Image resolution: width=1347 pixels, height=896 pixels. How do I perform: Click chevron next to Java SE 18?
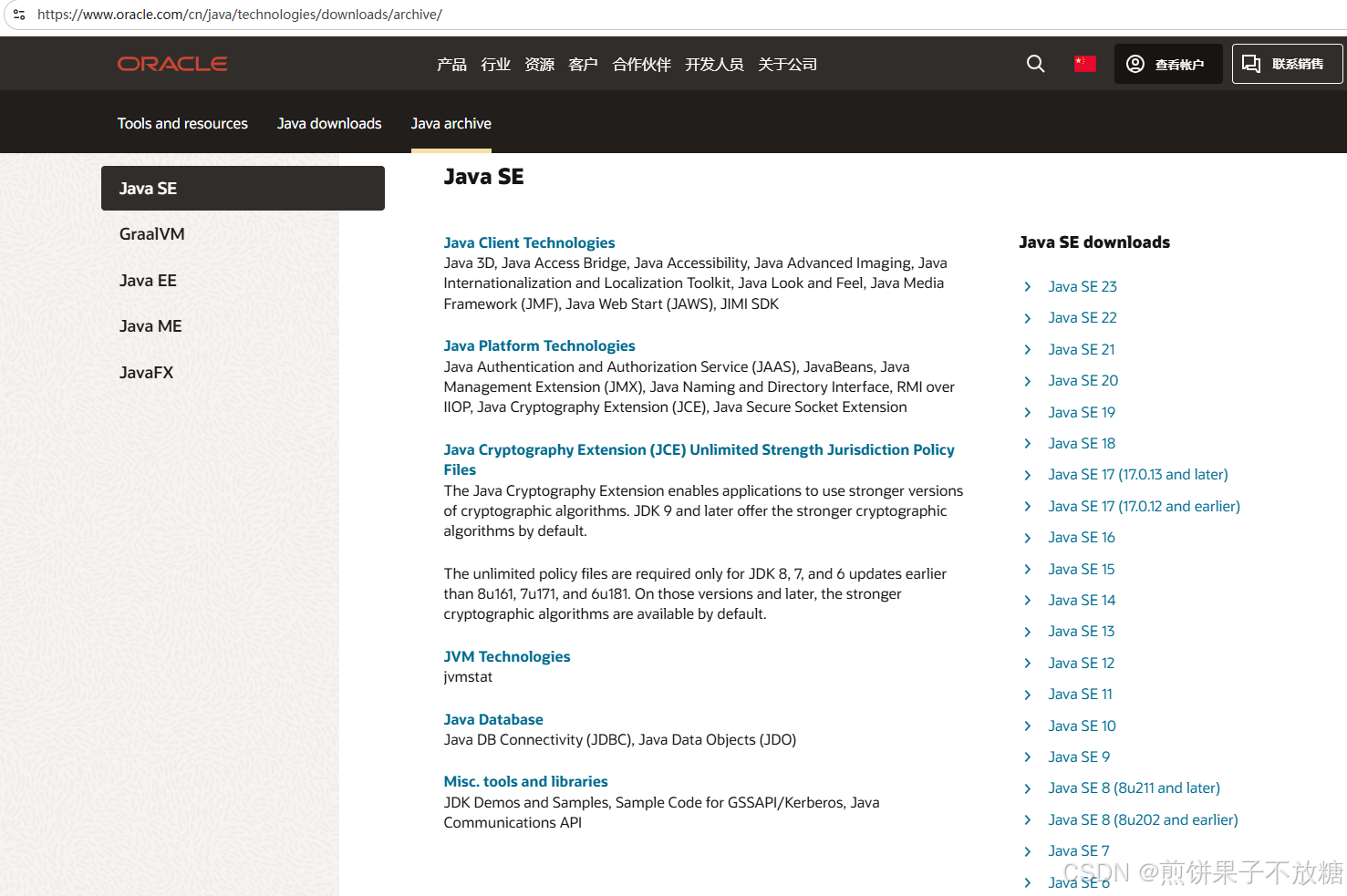tap(1028, 444)
